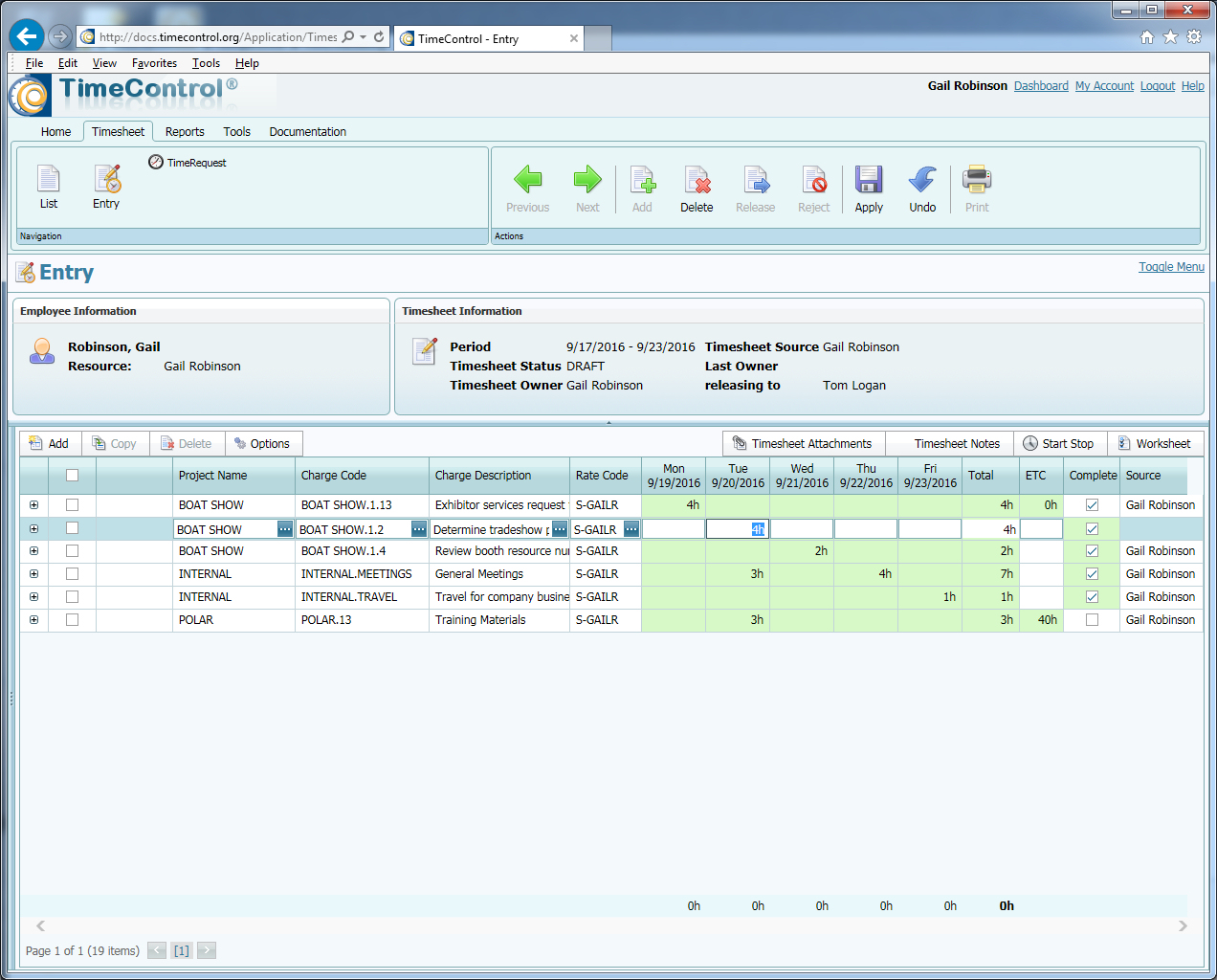The width and height of the screenshot is (1217, 980).
Task: Open the Favorites menu
Action: pos(154,63)
